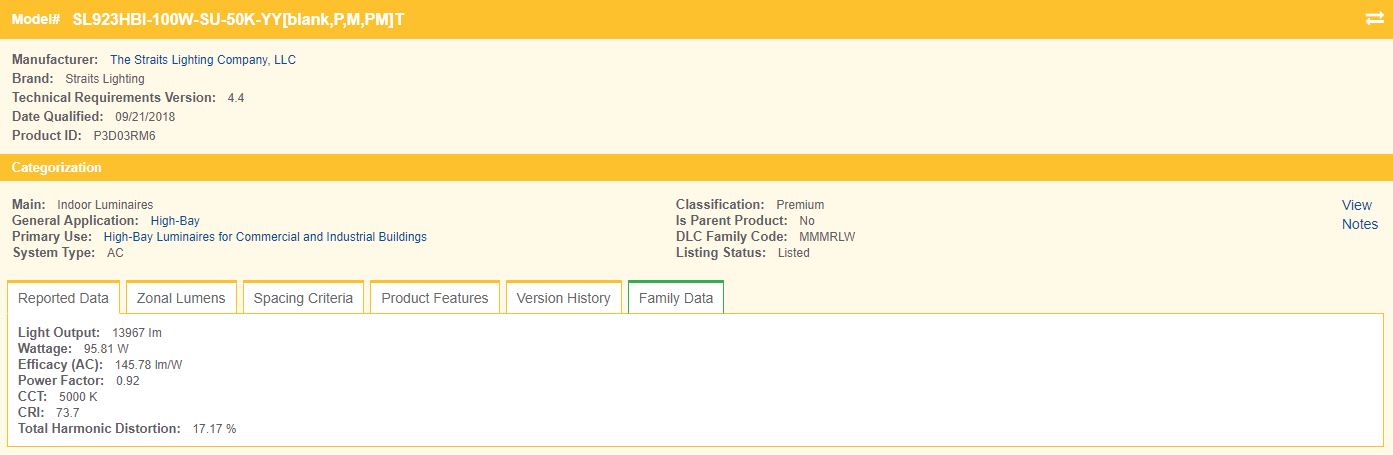Open High-Bay Luminaires for Commercial and Industrial Buildings link
1393x455 pixels.
click(265, 237)
